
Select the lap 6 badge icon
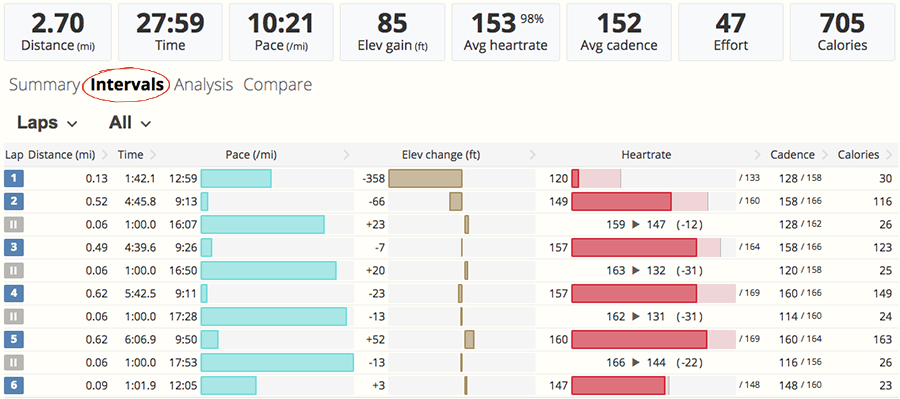point(13,385)
